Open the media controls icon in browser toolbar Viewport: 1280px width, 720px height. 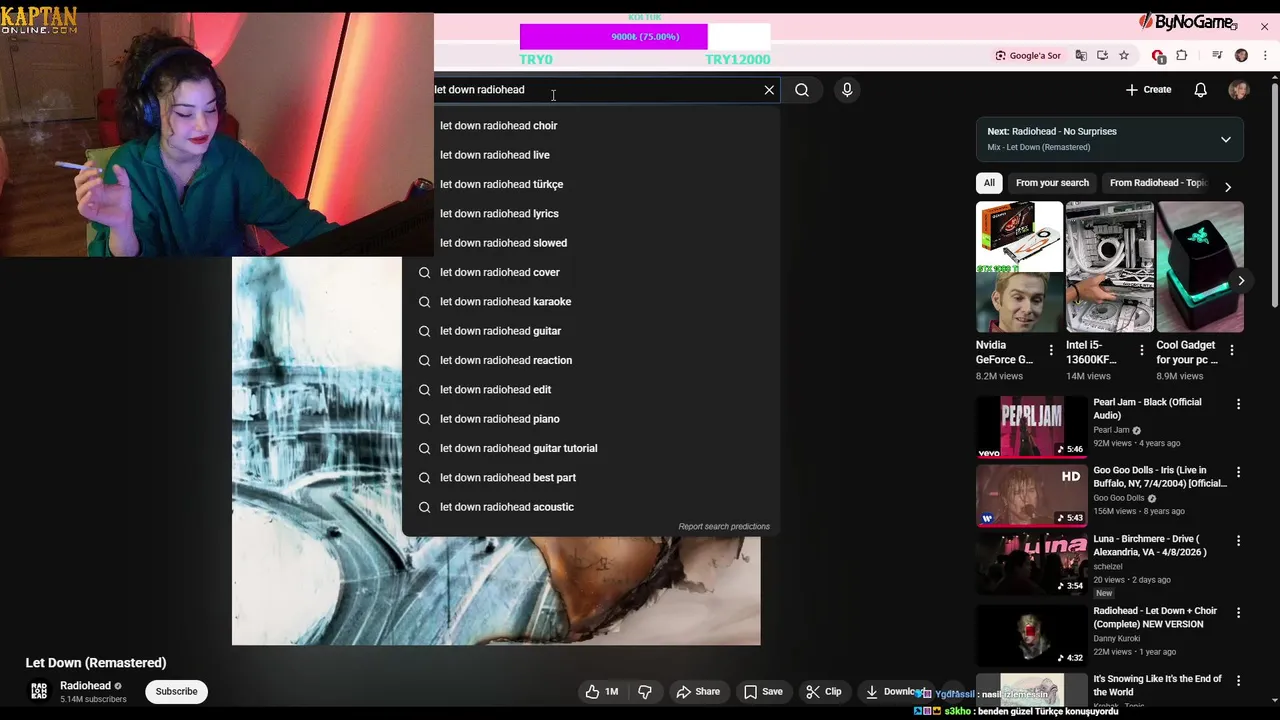click(x=1217, y=56)
